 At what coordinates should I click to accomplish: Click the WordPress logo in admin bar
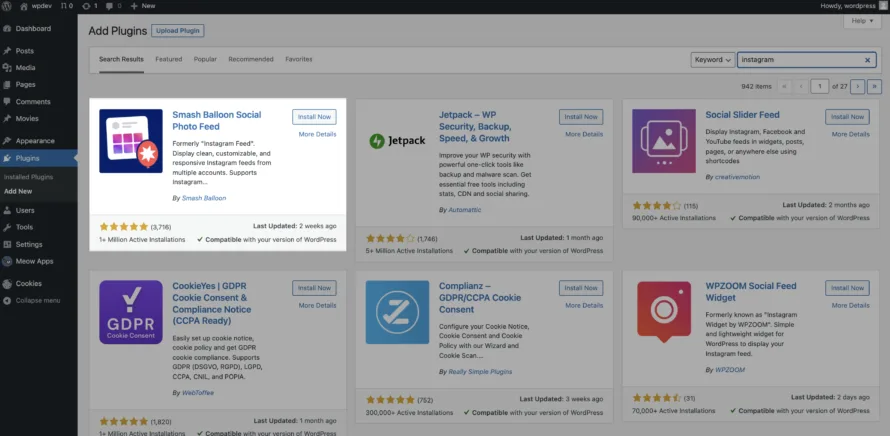[x=8, y=6]
